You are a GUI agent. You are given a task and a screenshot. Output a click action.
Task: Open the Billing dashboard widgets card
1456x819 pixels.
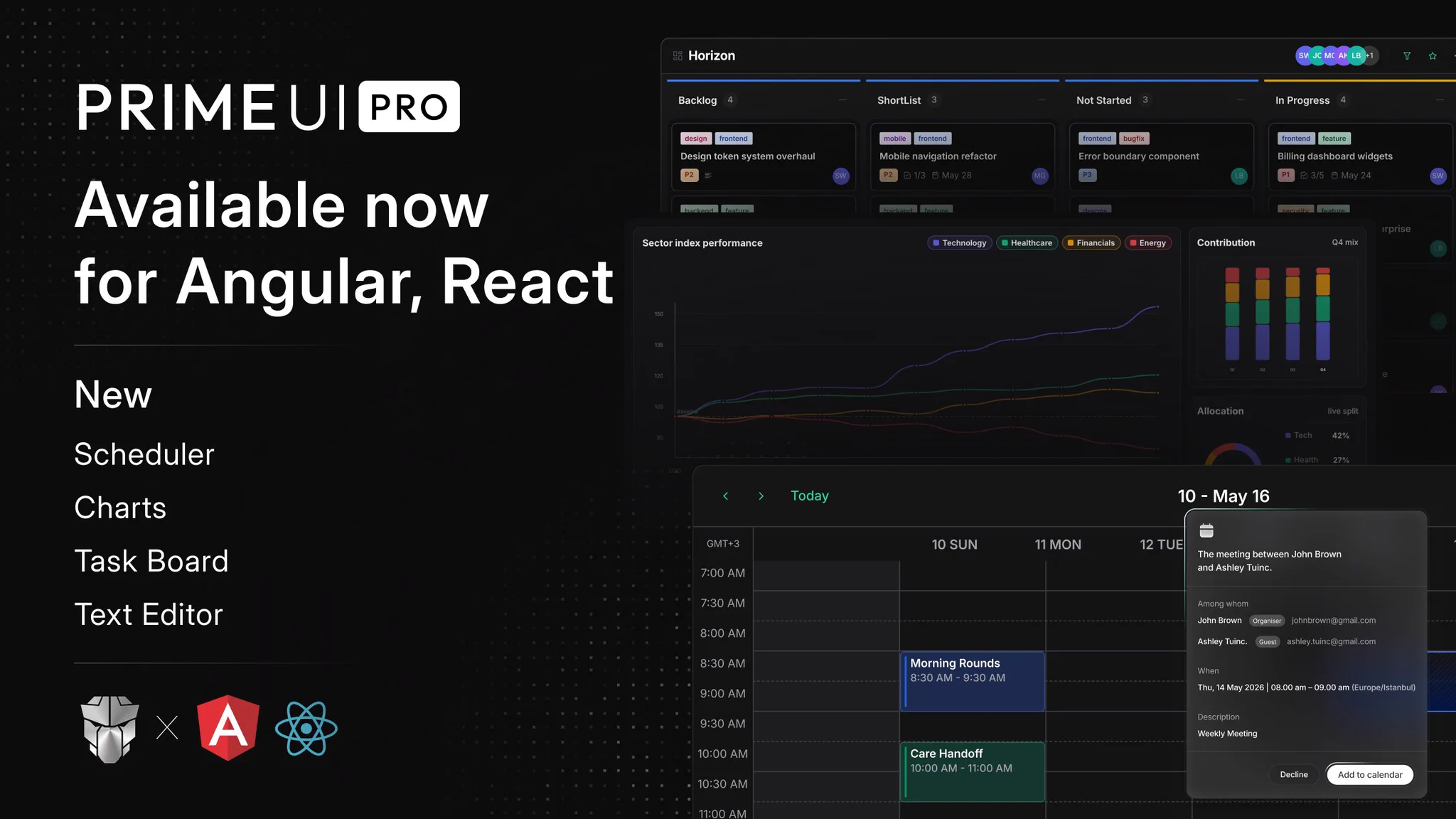[1361, 157]
